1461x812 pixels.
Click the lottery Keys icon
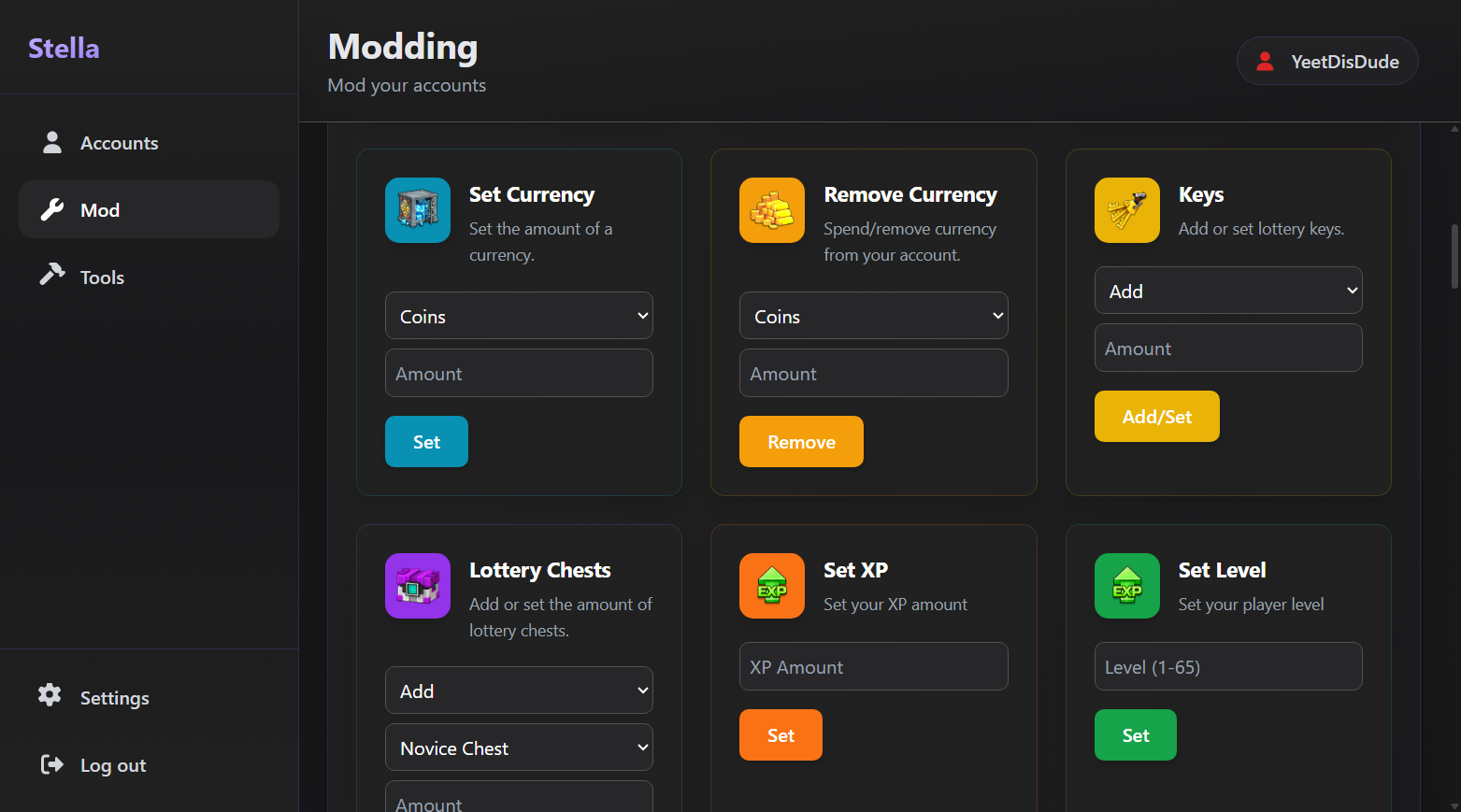click(x=1127, y=210)
